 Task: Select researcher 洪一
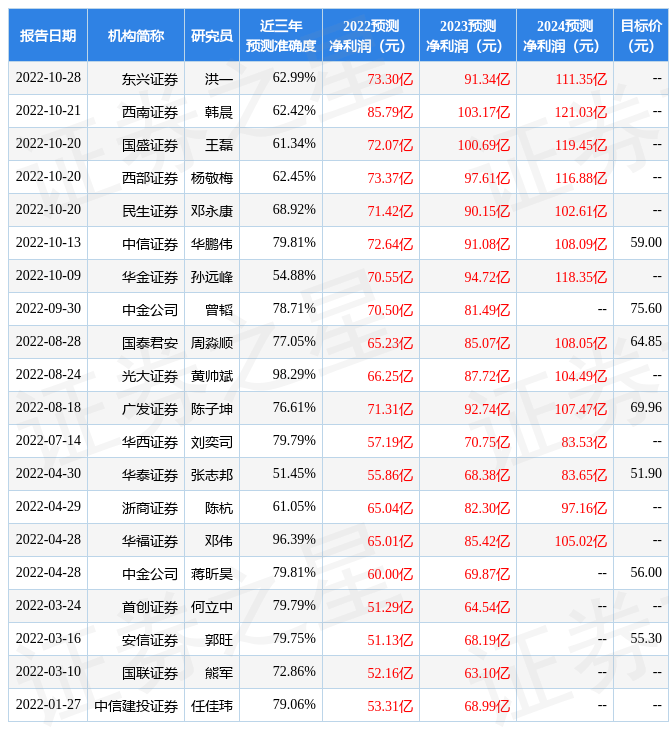[x=219, y=79]
